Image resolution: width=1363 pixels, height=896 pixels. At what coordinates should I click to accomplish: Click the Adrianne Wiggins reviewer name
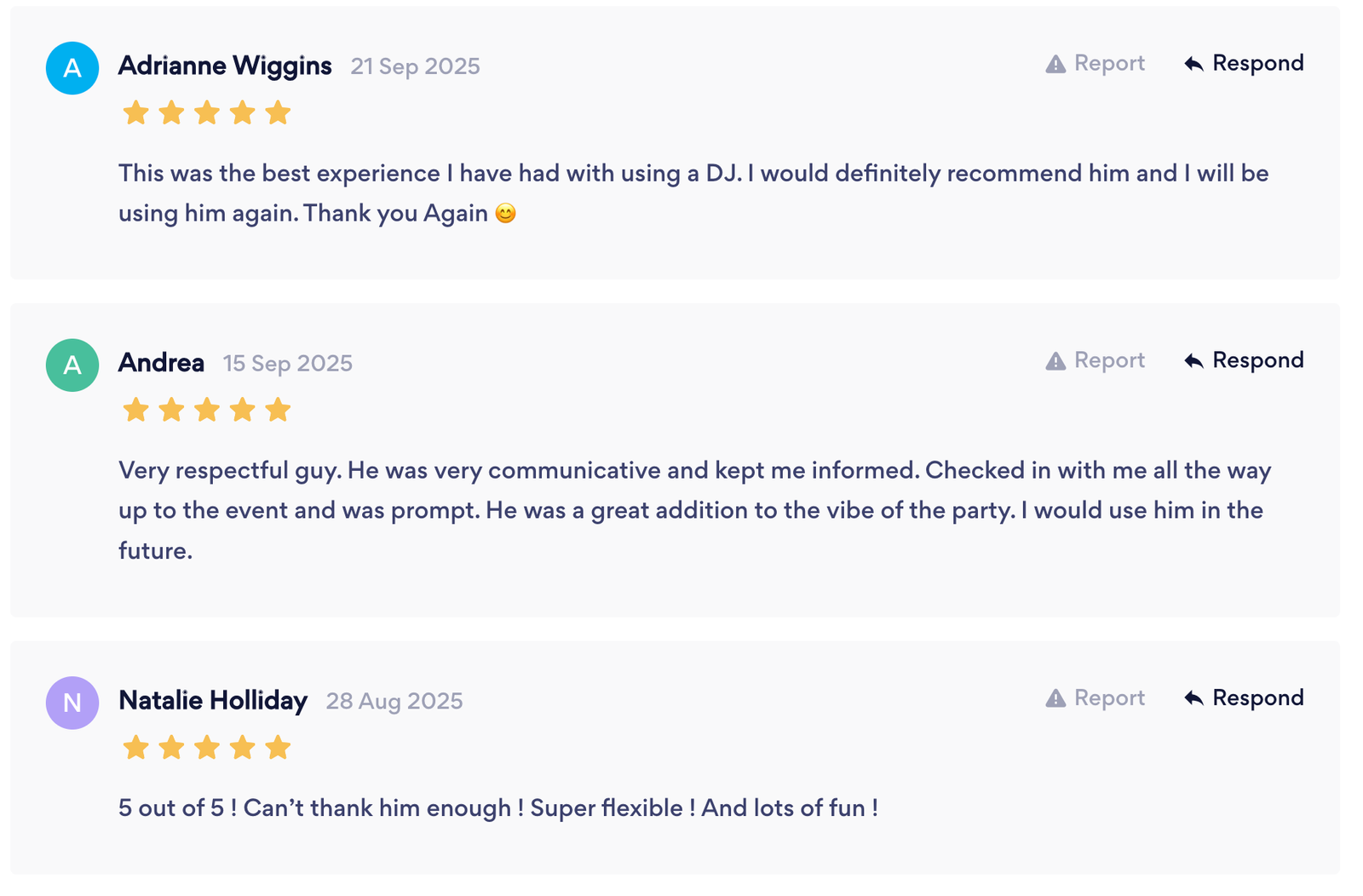click(225, 66)
